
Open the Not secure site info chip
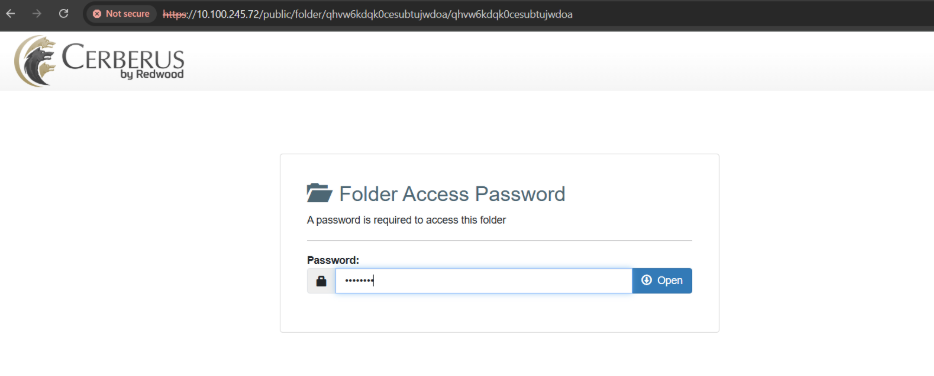click(122, 14)
